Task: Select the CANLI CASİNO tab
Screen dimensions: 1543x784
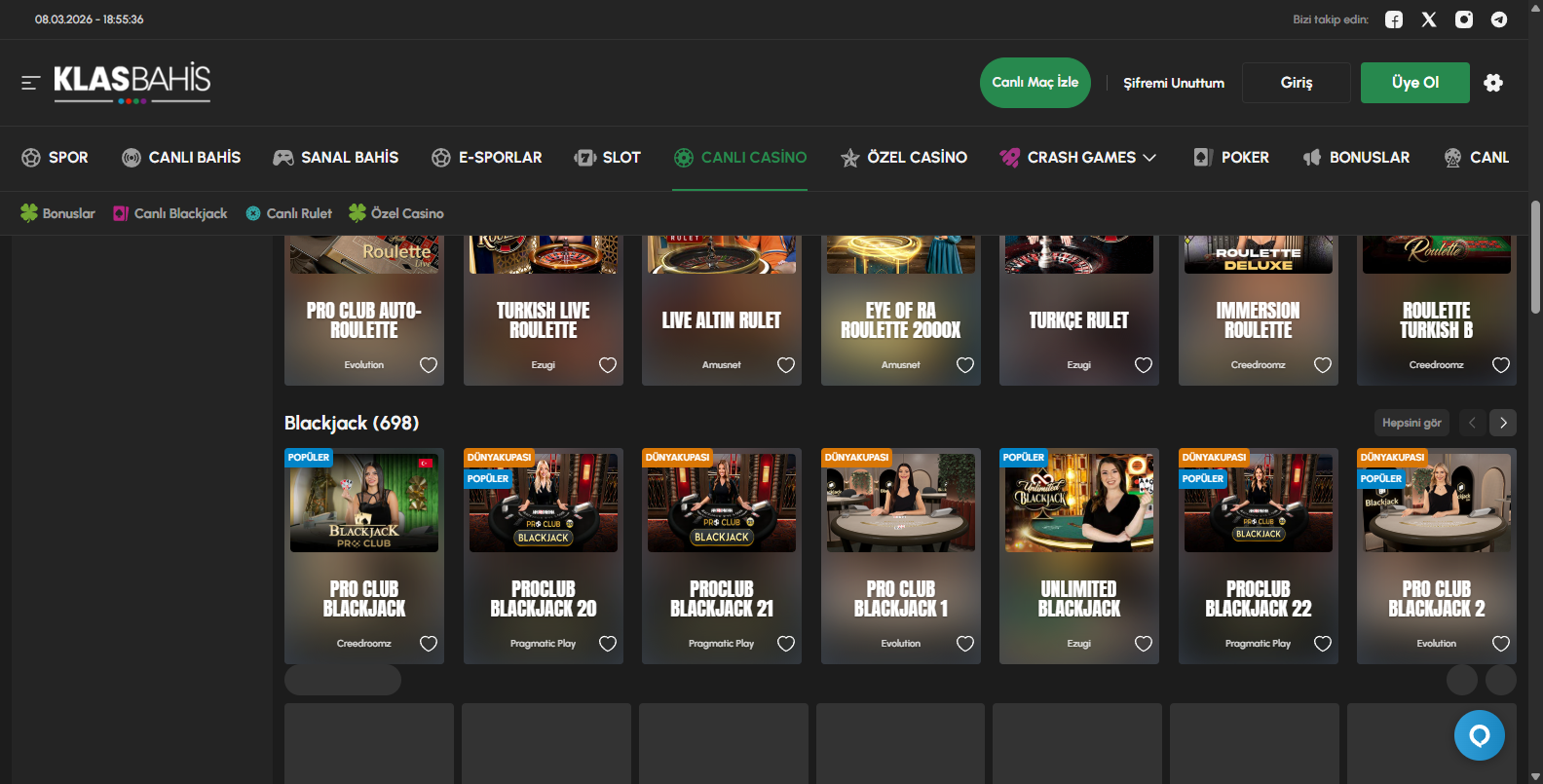Action: (740, 158)
